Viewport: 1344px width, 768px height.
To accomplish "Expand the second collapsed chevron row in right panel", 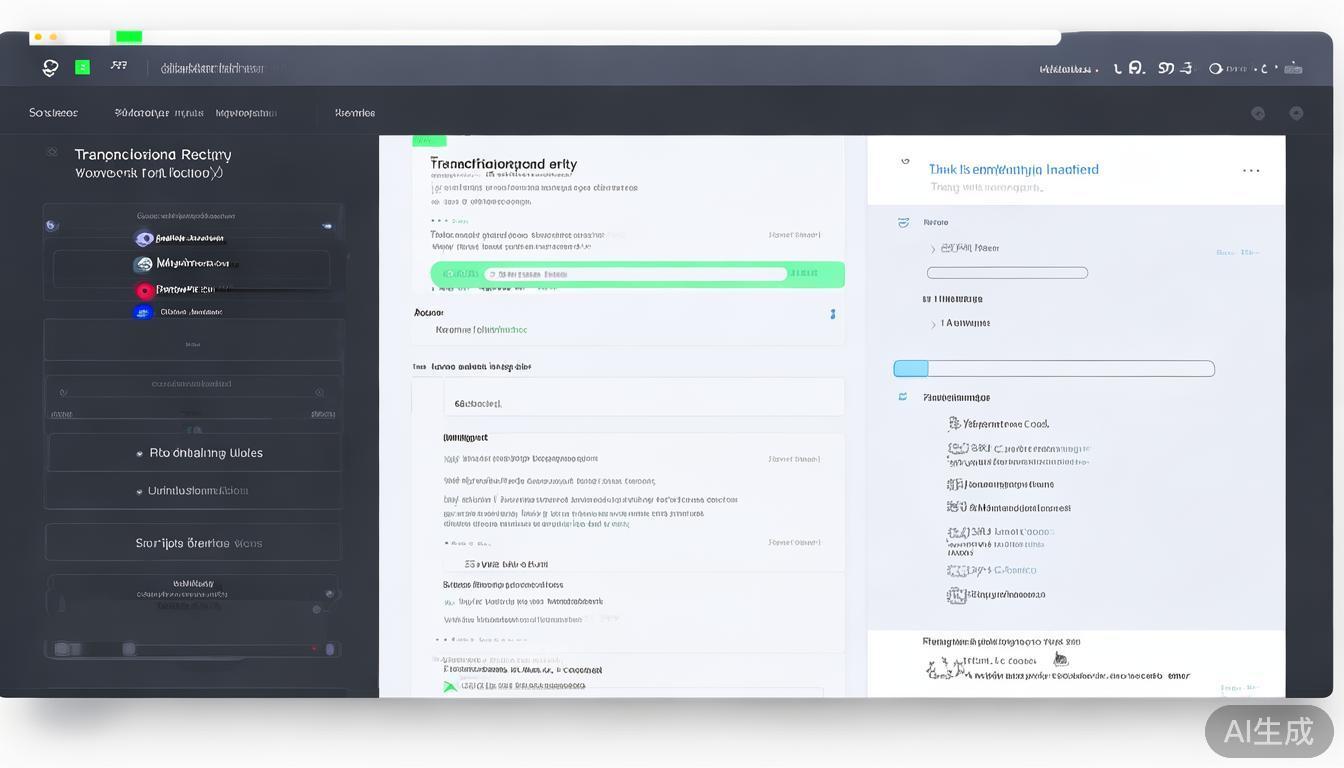I will (x=931, y=323).
